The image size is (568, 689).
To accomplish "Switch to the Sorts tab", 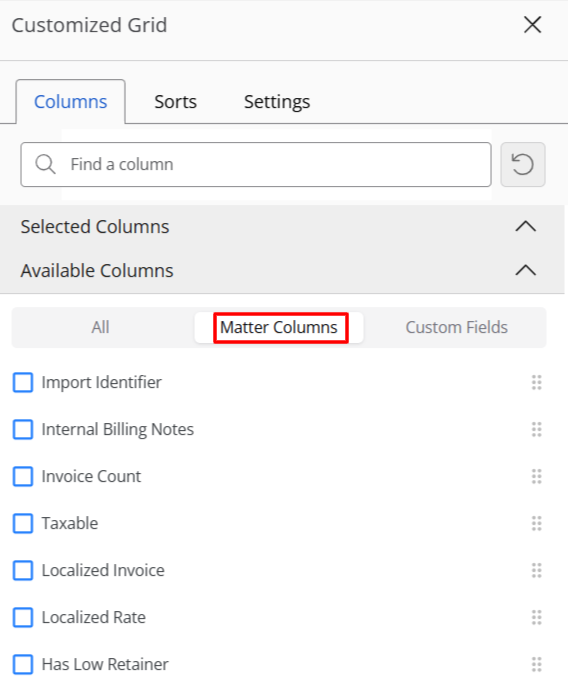I will click(175, 102).
